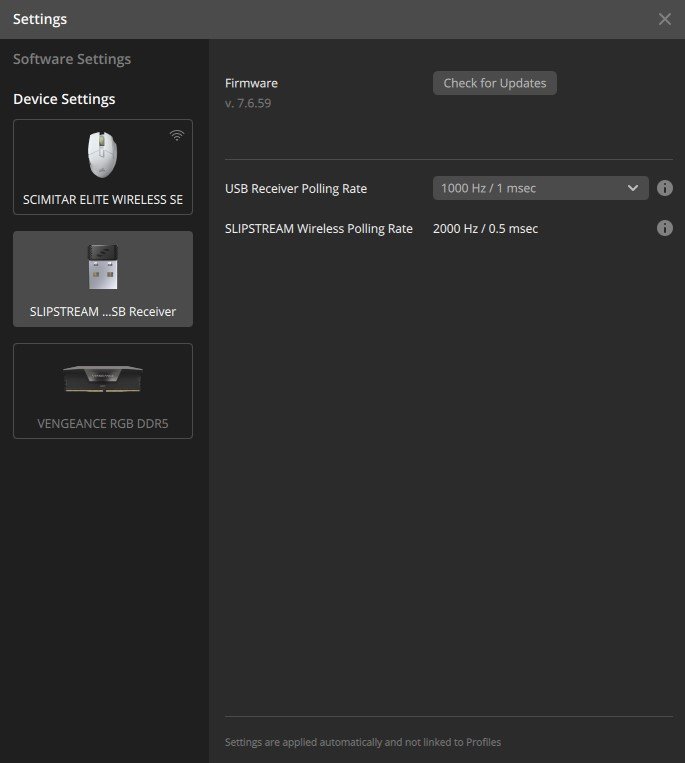Screen dimensions: 685x763
Task: Show info for USB Receiver Polling Rate
Action: click(665, 188)
